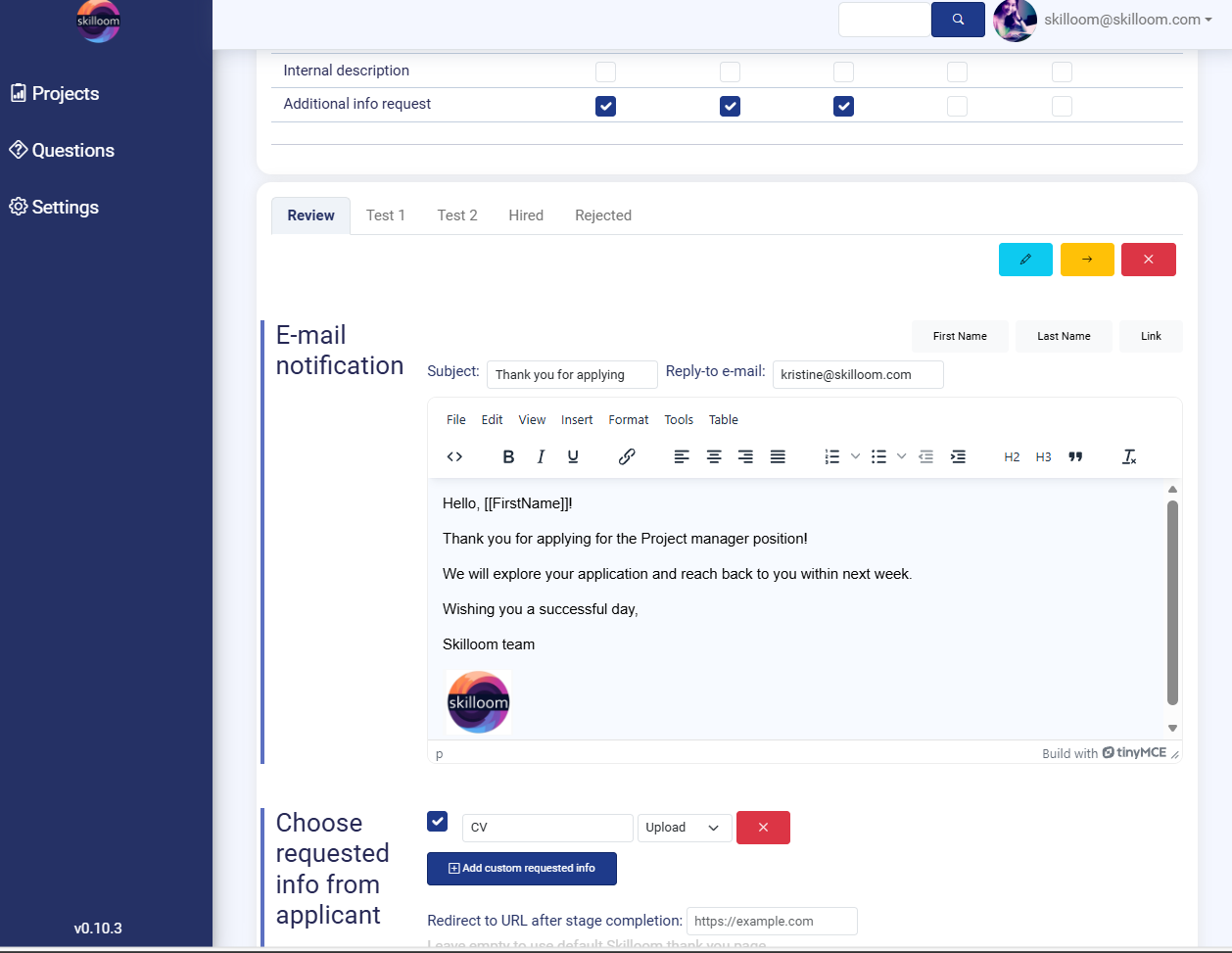
Task: Click the cyan pencil edit button
Action: coord(1025,260)
